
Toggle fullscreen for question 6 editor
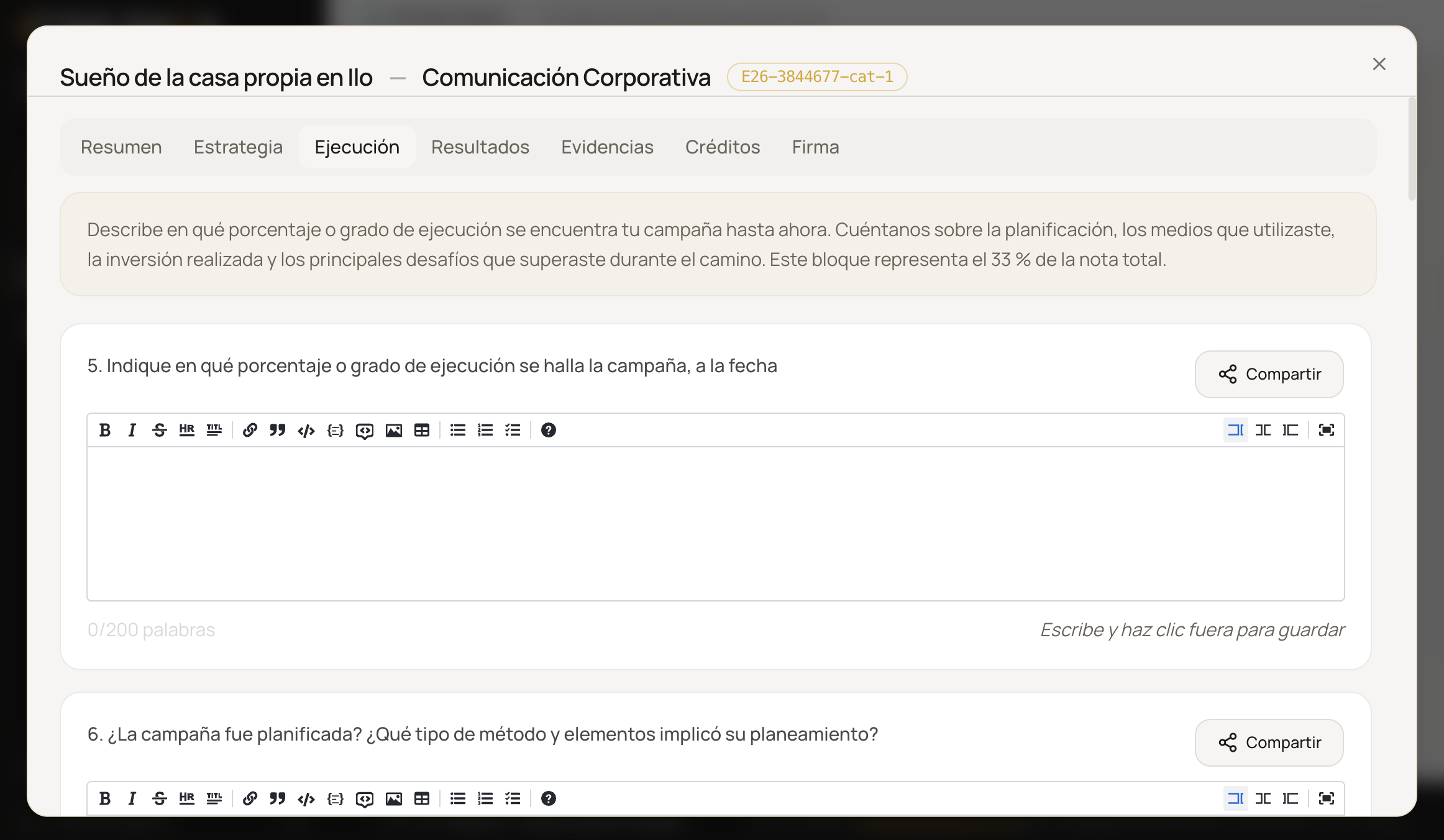pos(1327,798)
